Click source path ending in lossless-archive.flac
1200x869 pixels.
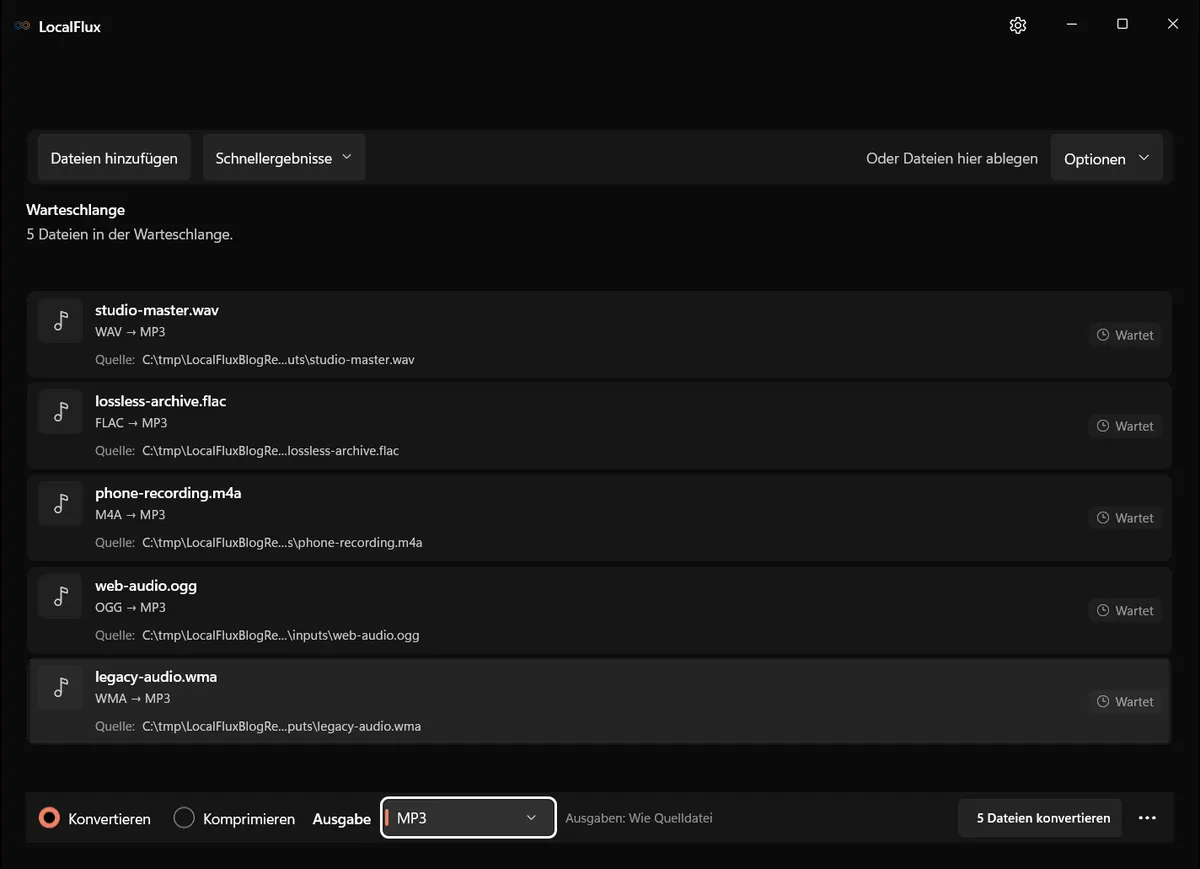click(x=270, y=451)
